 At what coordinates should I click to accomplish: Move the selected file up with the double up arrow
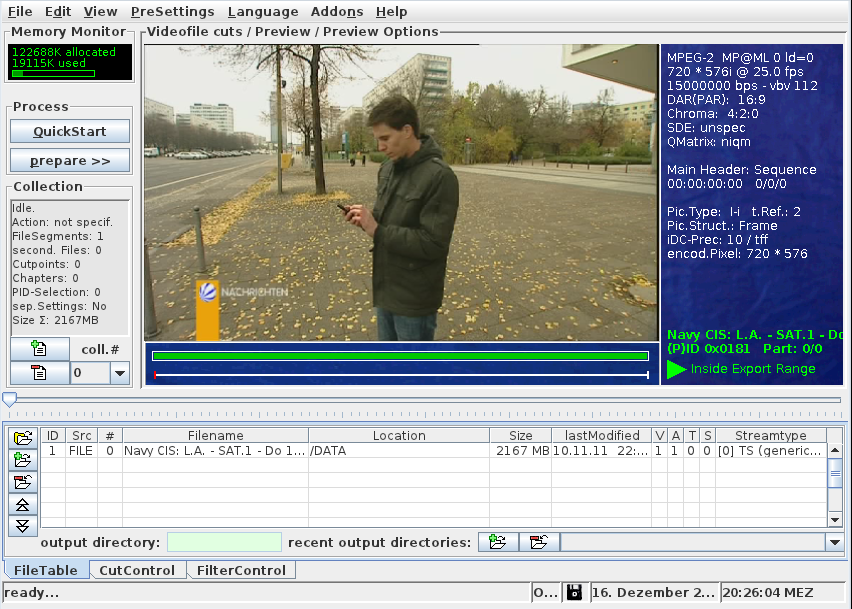[x=22, y=505]
